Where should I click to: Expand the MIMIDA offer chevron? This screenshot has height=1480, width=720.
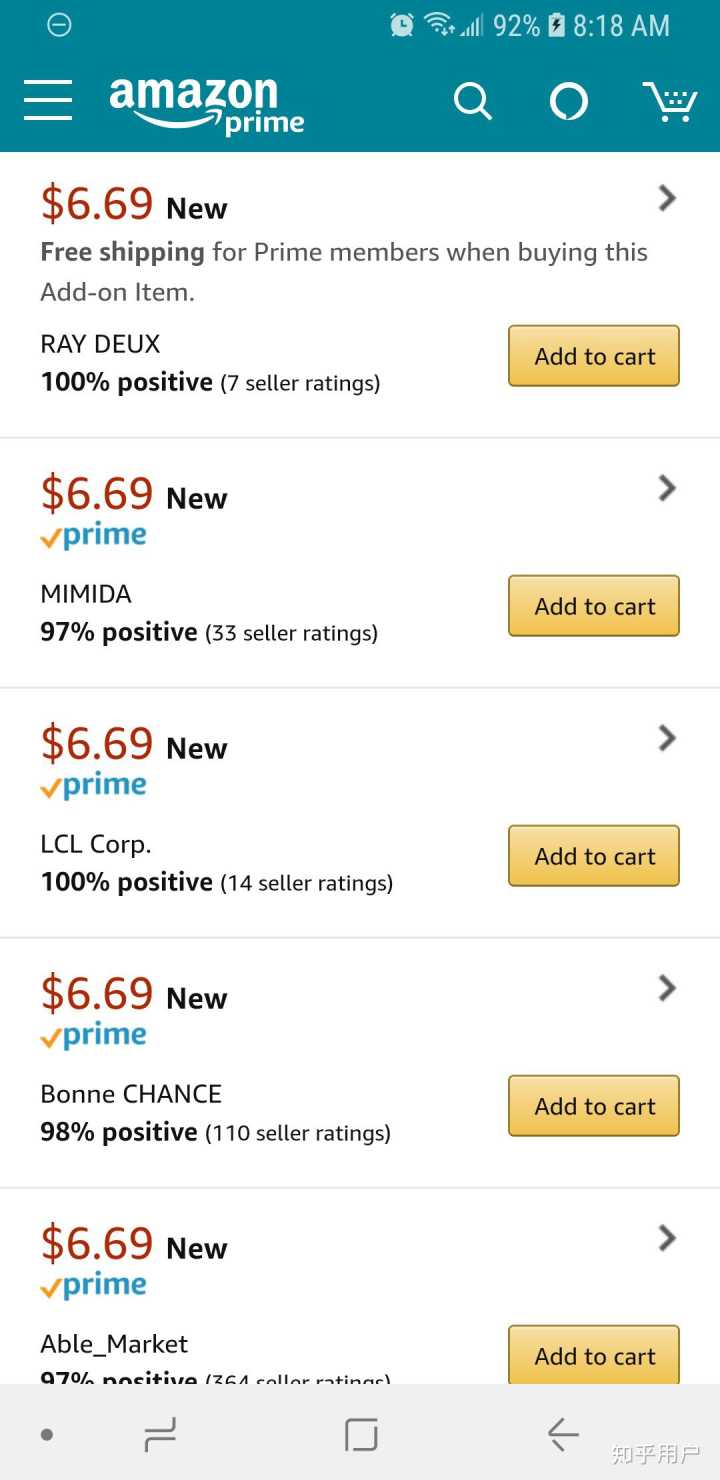coord(667,488)
